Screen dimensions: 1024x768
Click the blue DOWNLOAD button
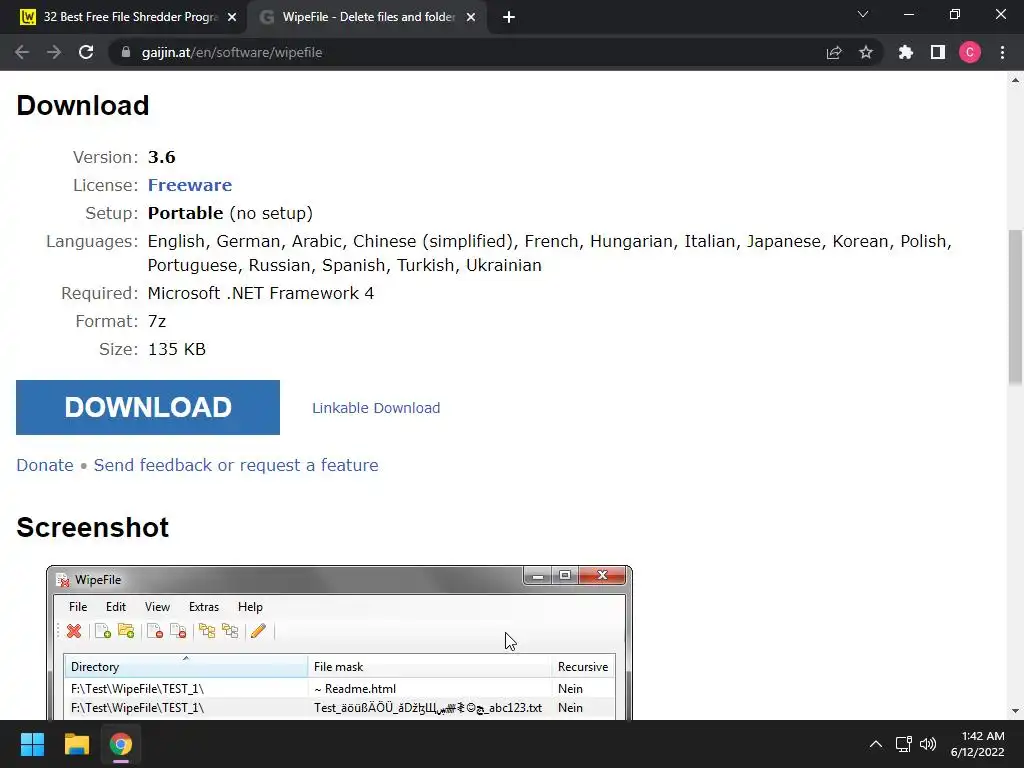pyautogui.click(x=148, y=408)
